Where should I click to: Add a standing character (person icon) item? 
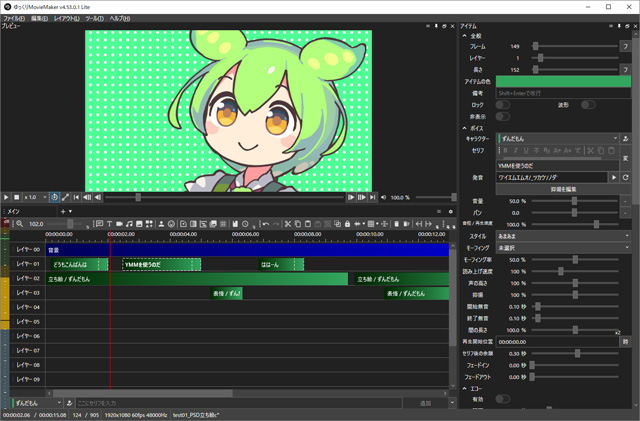pos(161,224)
